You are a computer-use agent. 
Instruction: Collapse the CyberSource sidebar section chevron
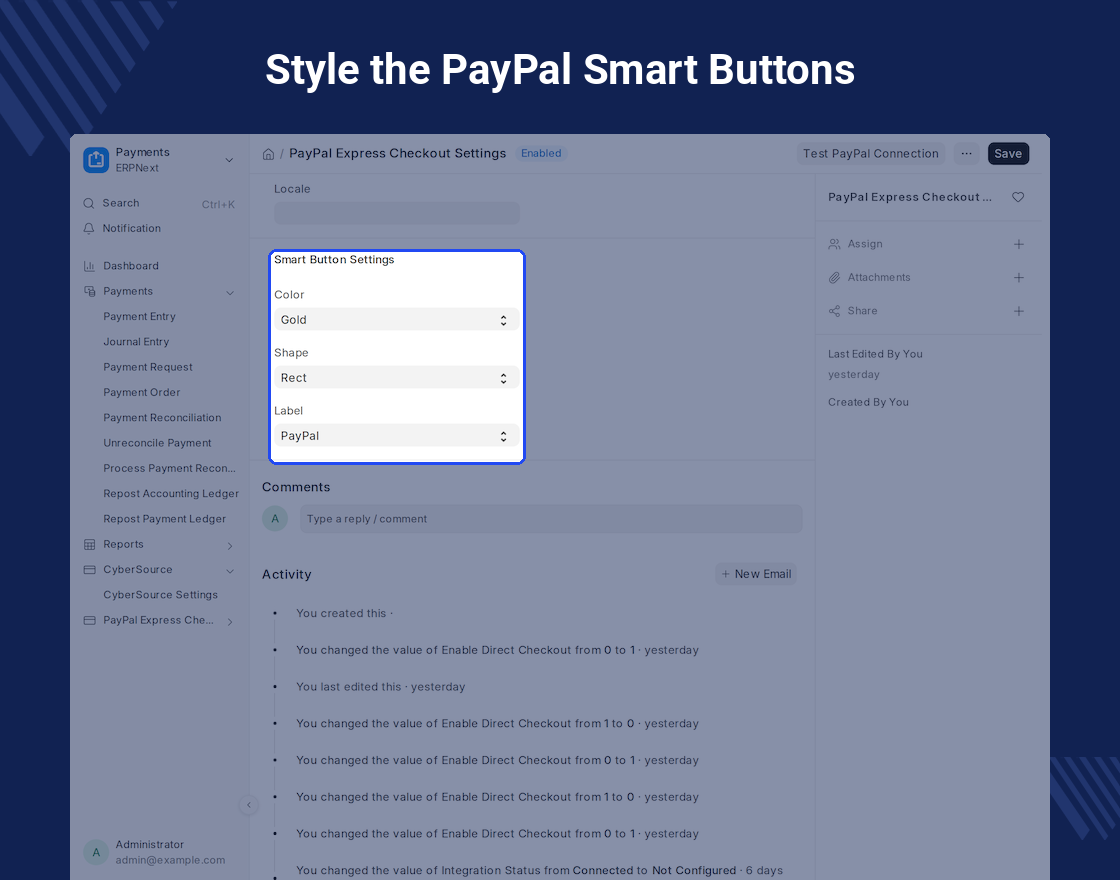[x=230, y=571]
